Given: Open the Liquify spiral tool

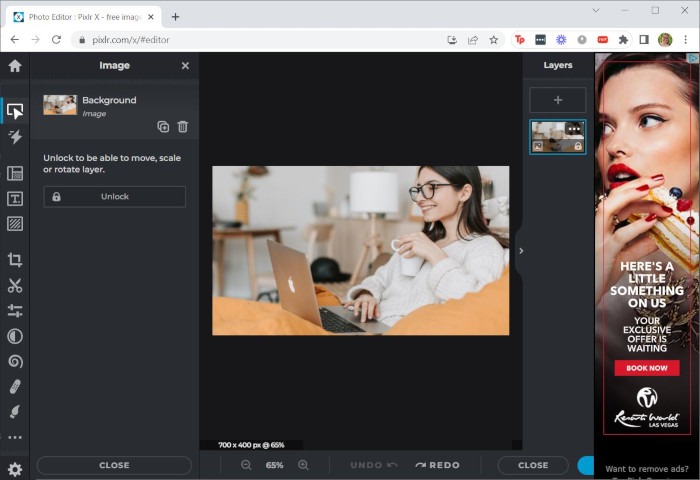Looking at the screenshot, I should coord(15,361).
